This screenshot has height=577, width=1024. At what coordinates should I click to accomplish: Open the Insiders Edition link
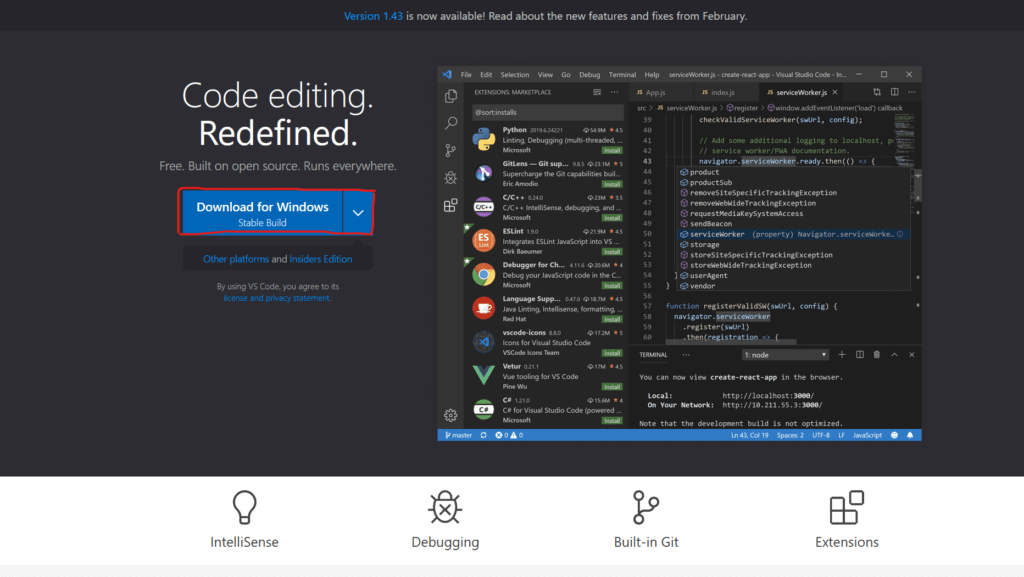click(x=321, y=259)
